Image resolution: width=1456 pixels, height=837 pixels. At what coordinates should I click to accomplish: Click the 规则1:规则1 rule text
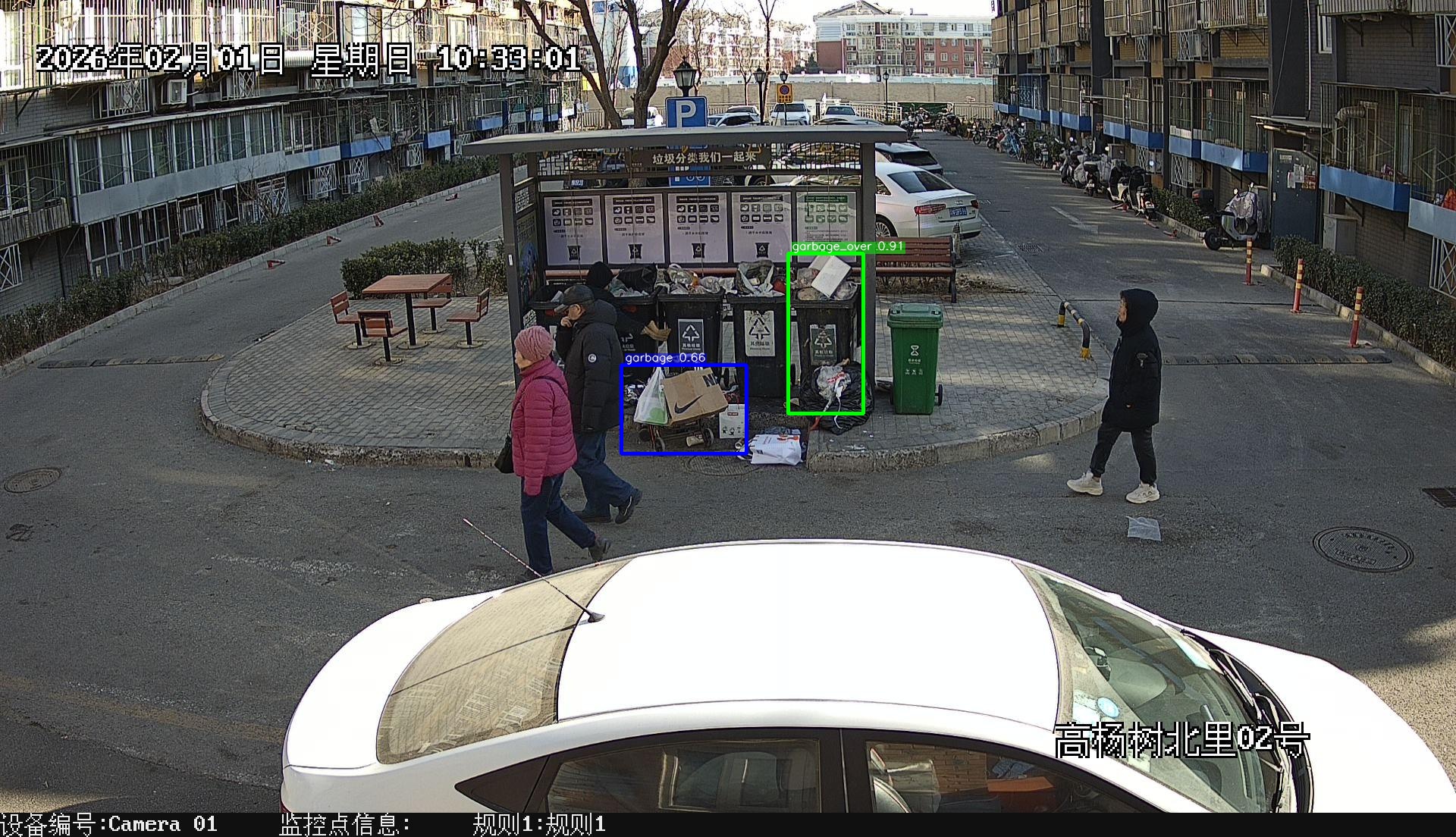coord(539,825)
